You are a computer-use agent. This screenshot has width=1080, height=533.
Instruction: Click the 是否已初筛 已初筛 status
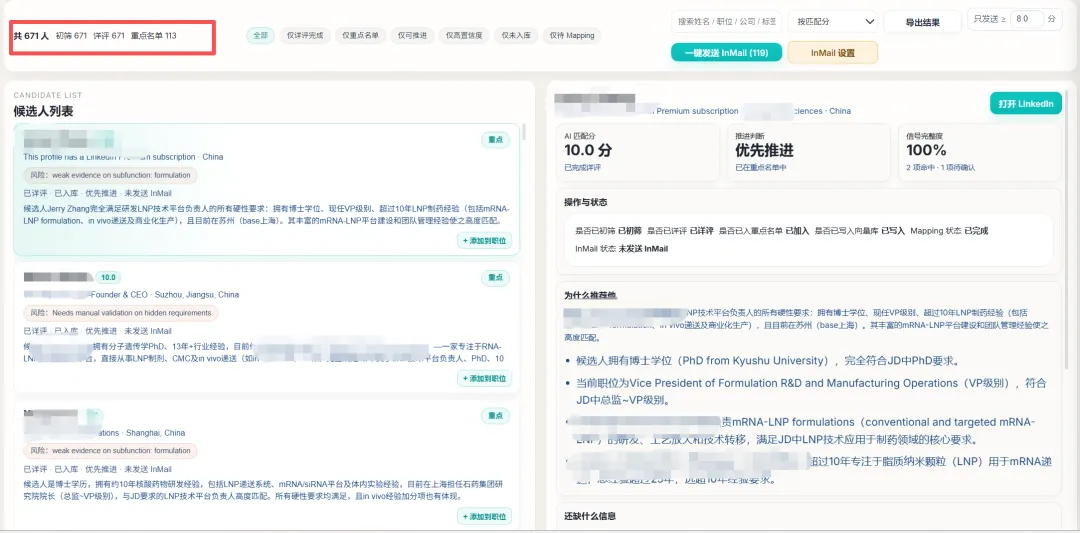click(x=608, y=231)
